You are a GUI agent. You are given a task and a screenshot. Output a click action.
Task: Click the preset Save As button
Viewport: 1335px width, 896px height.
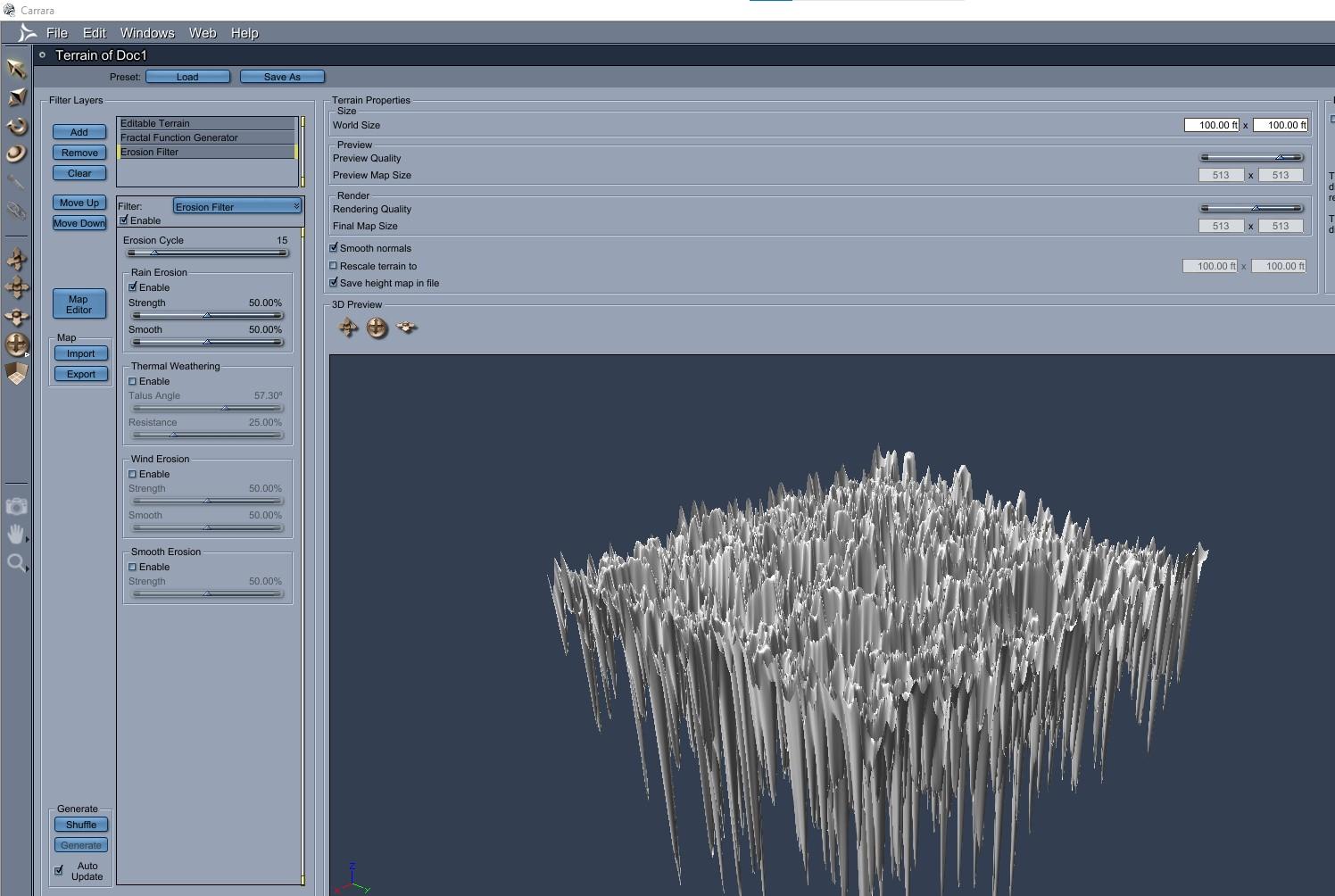point(282,77)
